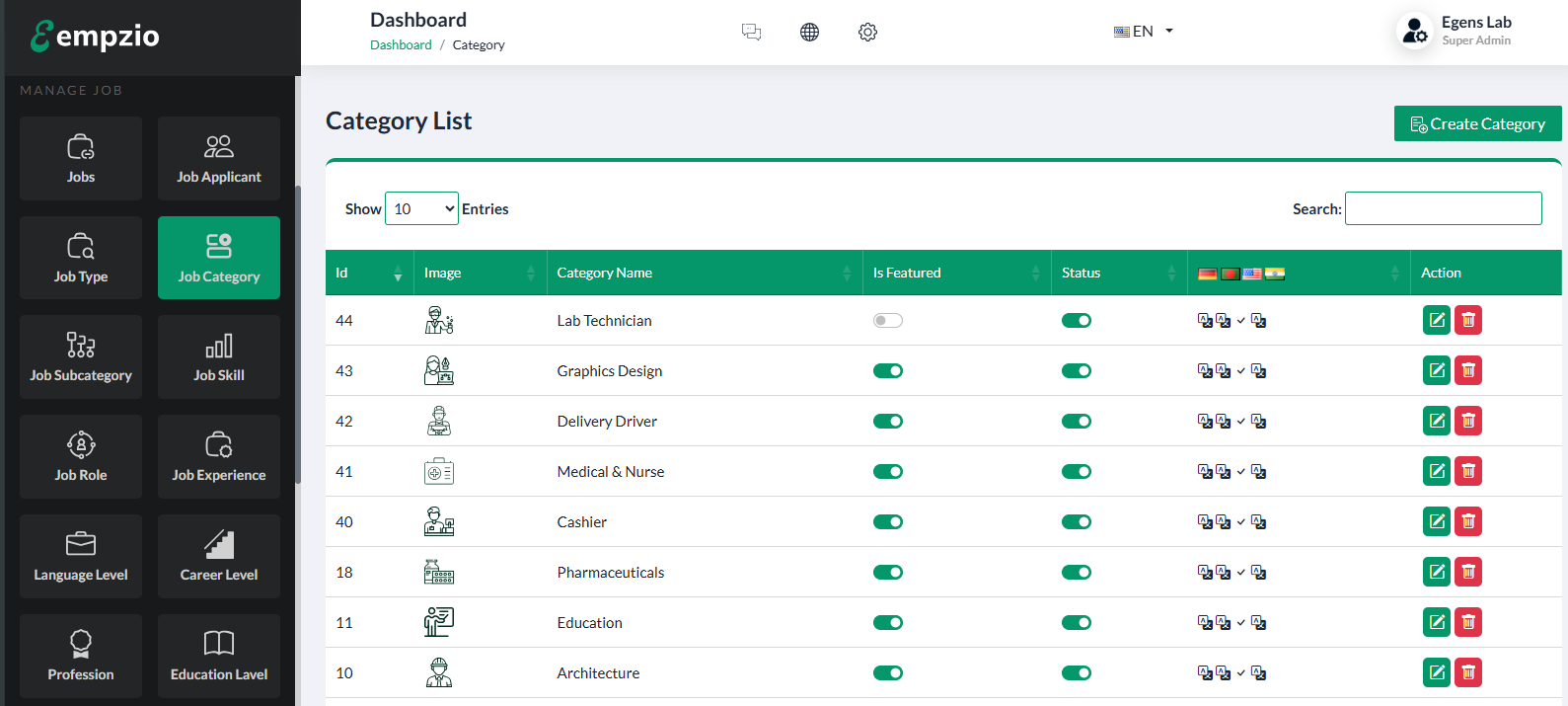
Task: Click edit icon for Cashier row
Action: tap(1436, 521)
